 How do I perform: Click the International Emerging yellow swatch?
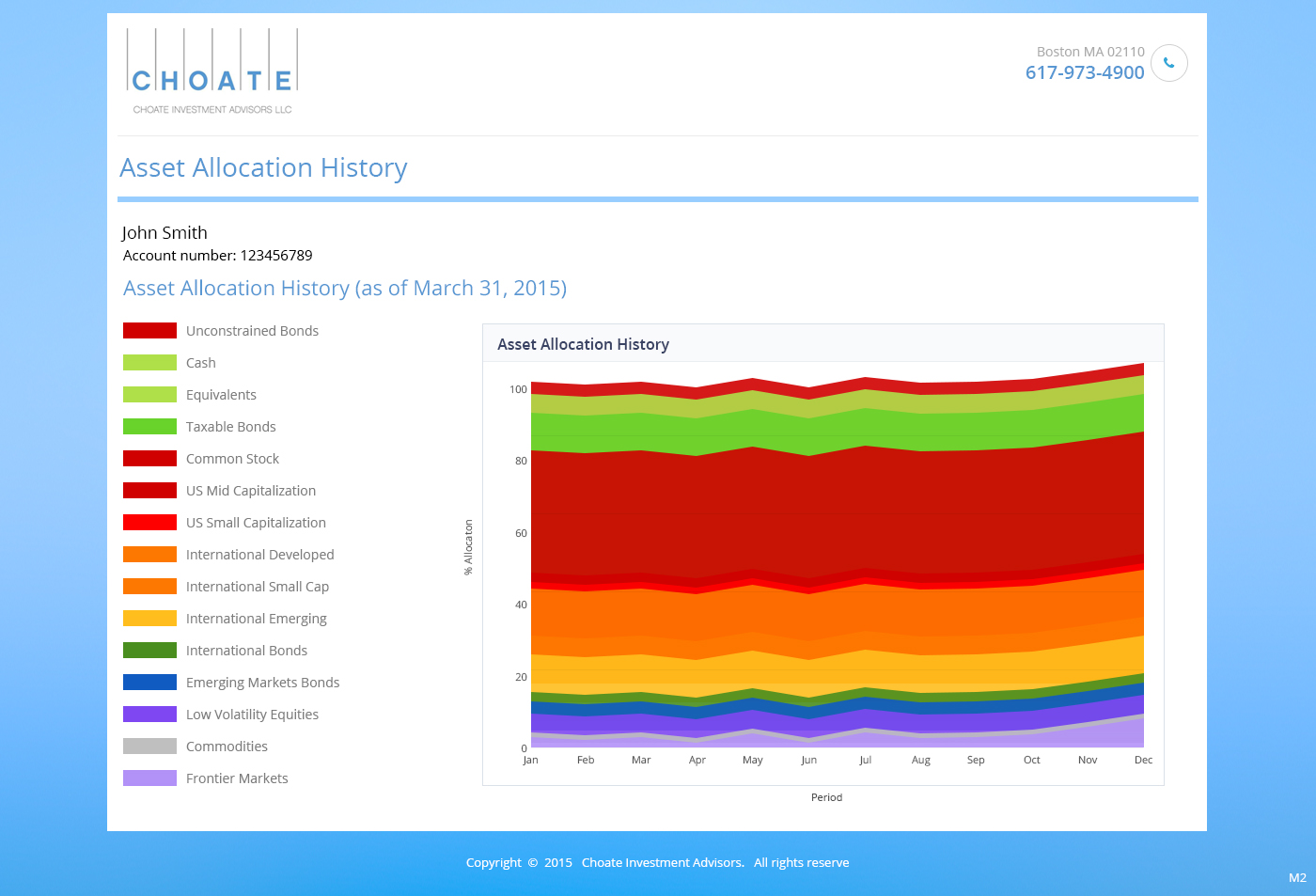click(149, 619)
